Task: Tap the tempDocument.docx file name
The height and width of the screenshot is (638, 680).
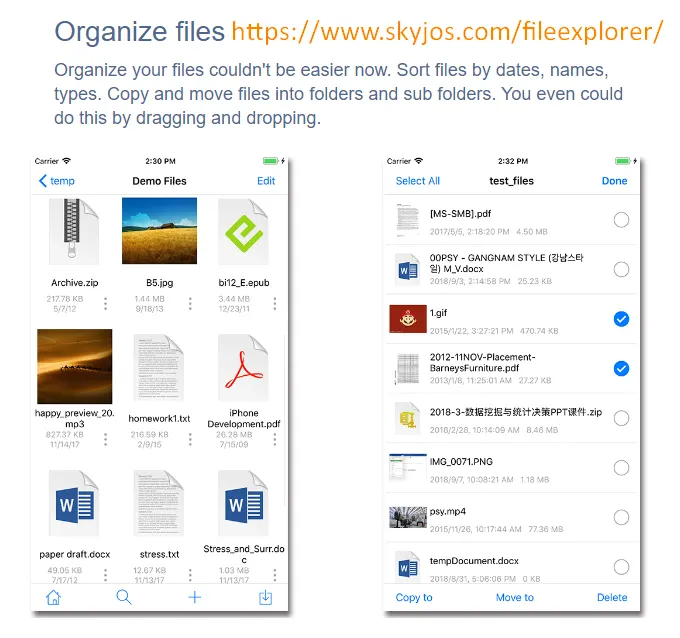Action: (x=474, y=561)
